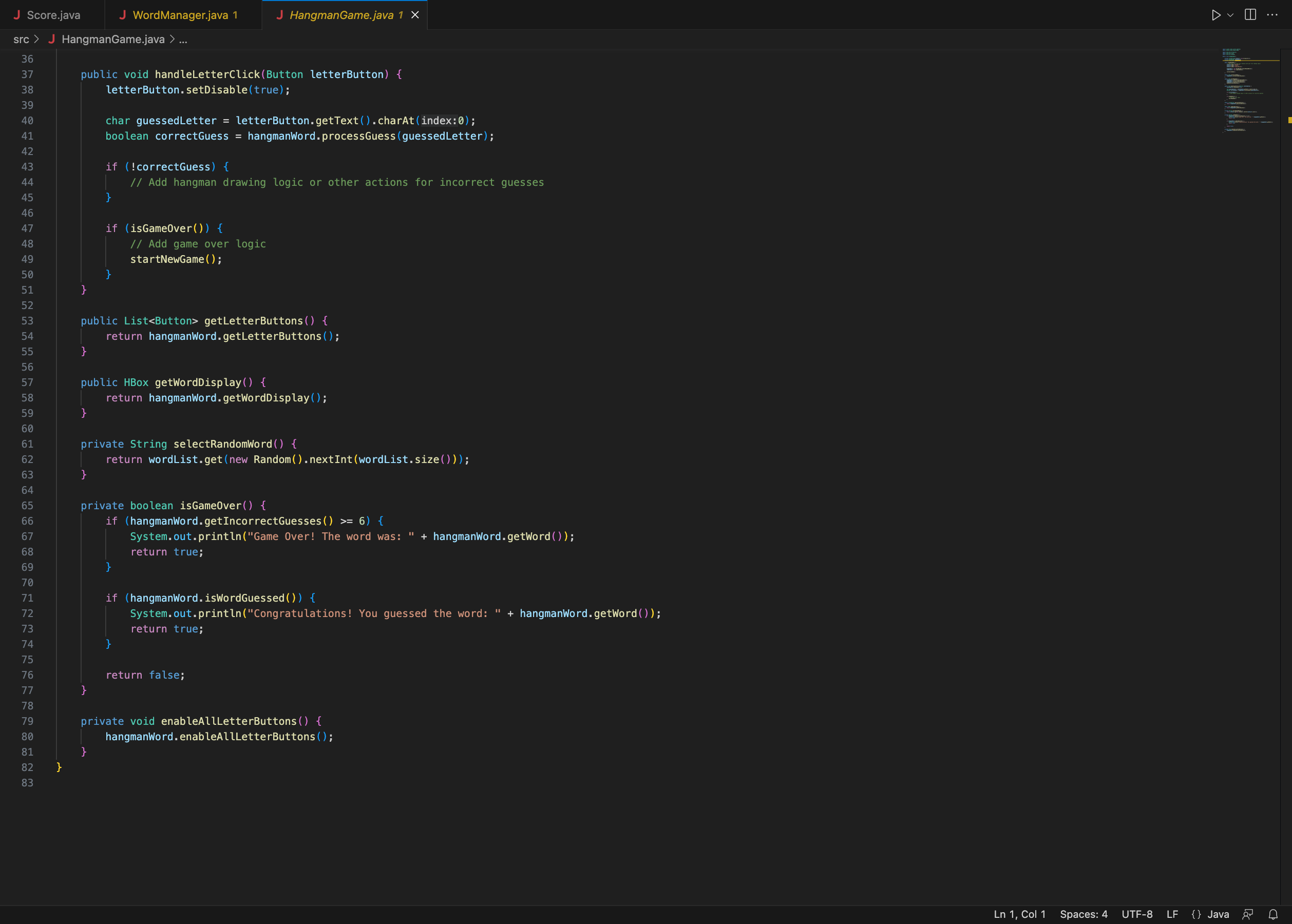Click the feedback icon in status bar
Screen dimensions: 1292x924
click(1248, 914)
